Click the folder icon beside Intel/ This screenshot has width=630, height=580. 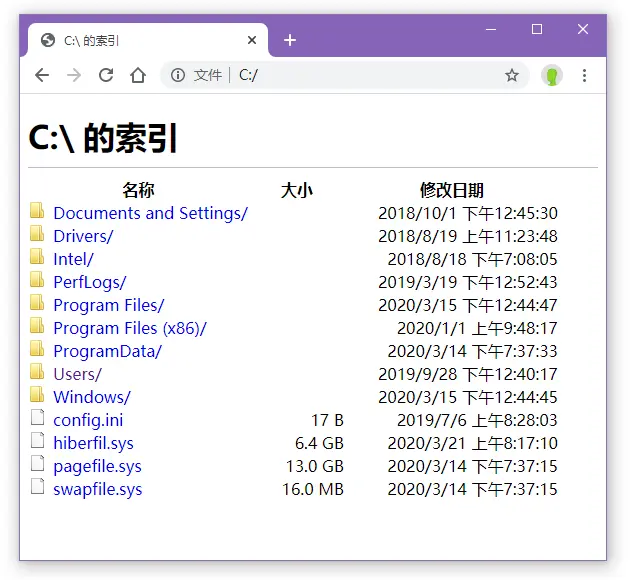pyautogui.click(x=37, y=256)
